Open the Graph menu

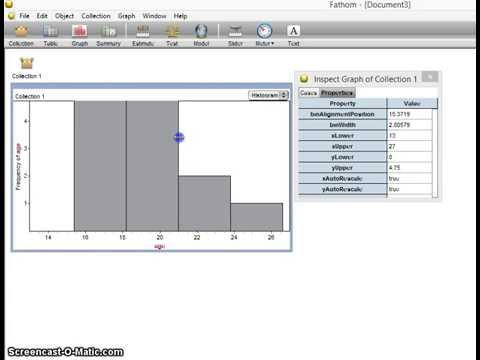pyautogui.click(x=127, y=16)
